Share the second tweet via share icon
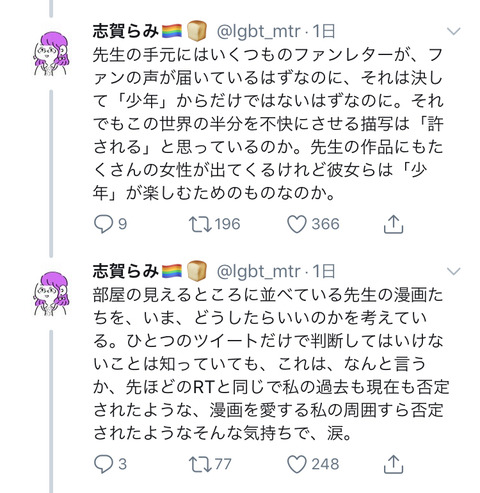 (x=393, y=464)
